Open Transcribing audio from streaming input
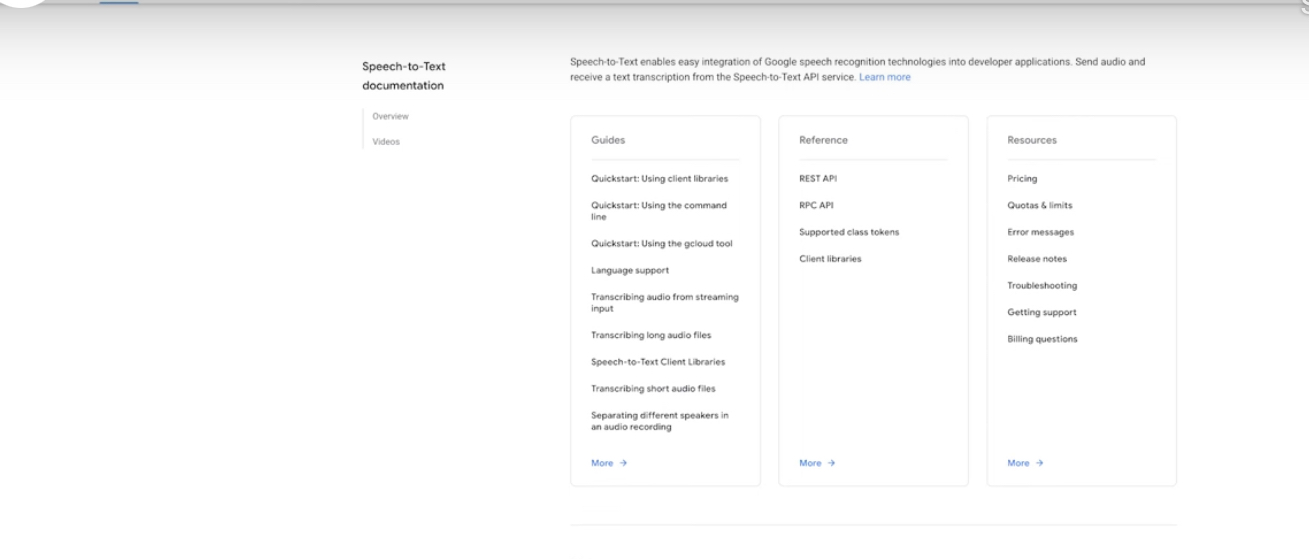The height and width of the screenshot is (559, 1309). point(665,302)
